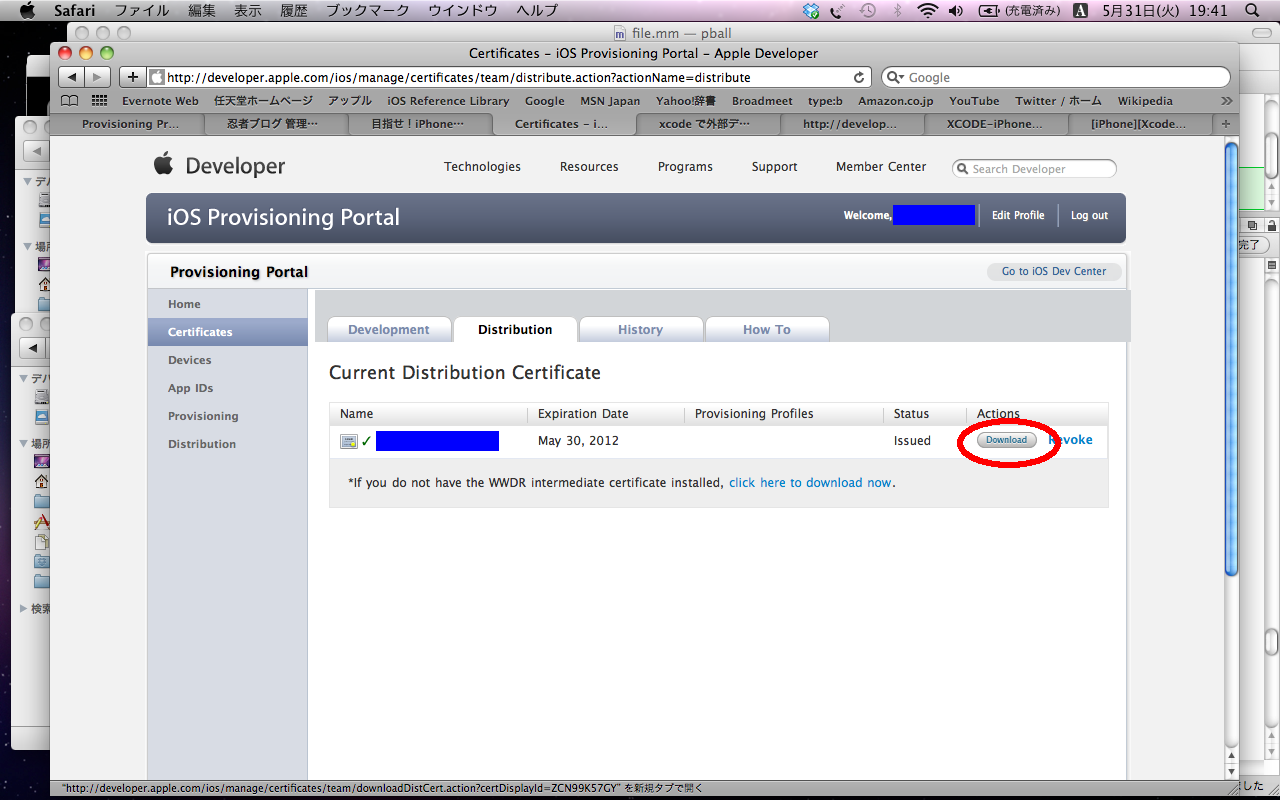The image size is (1280, 800).
Task: Click the Safari address bar URL
Action: point(458,77)
